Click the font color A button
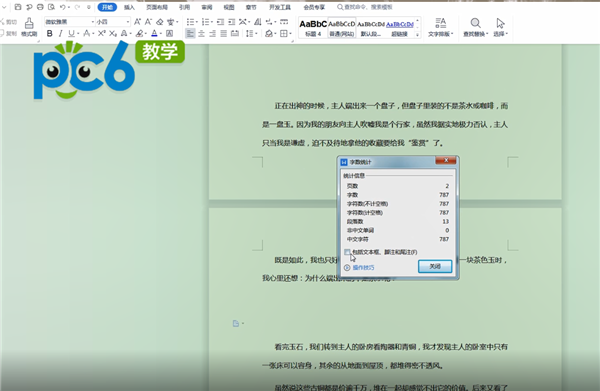Image resolution: width=600 pixels, height=391 pixels. [x=154, y=34]
